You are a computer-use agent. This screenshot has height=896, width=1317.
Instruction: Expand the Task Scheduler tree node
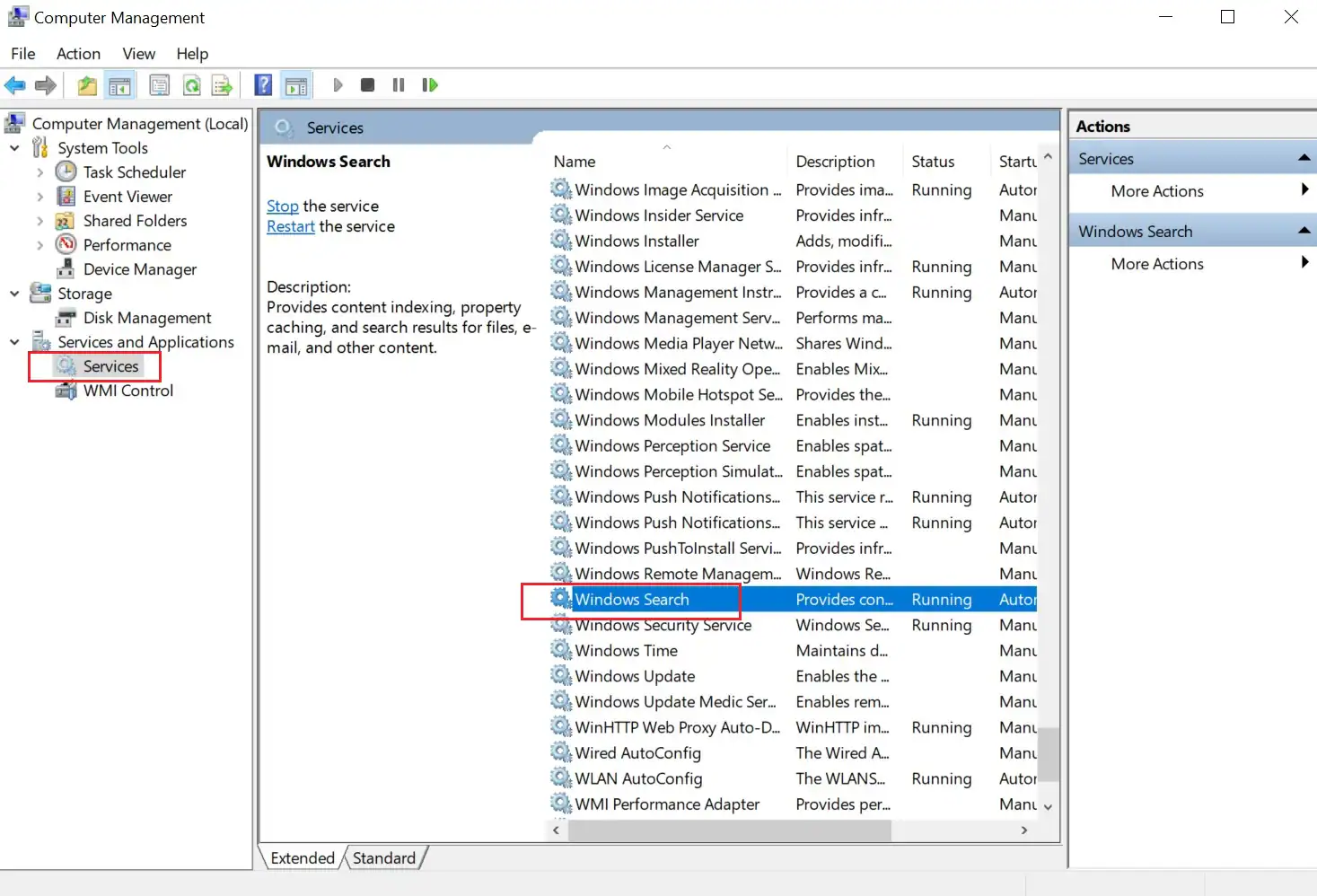(x=40, y=171)
